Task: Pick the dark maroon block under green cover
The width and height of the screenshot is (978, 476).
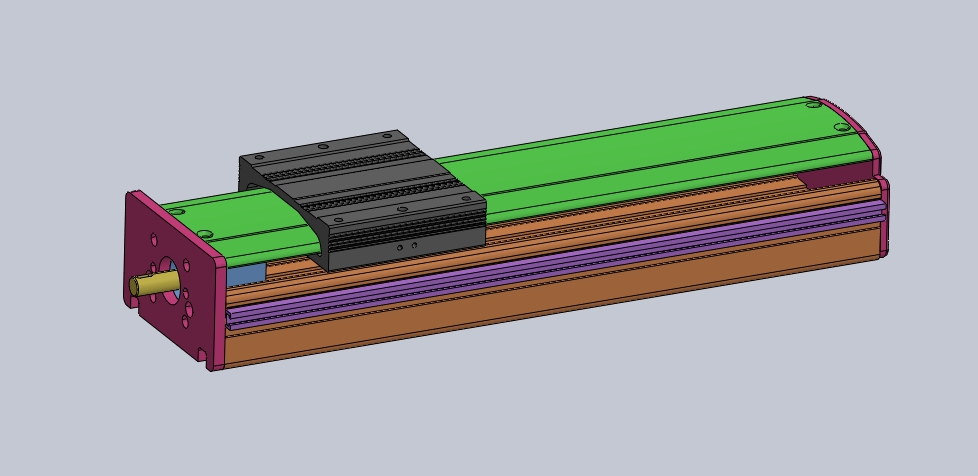Action: tap(836, 176)
